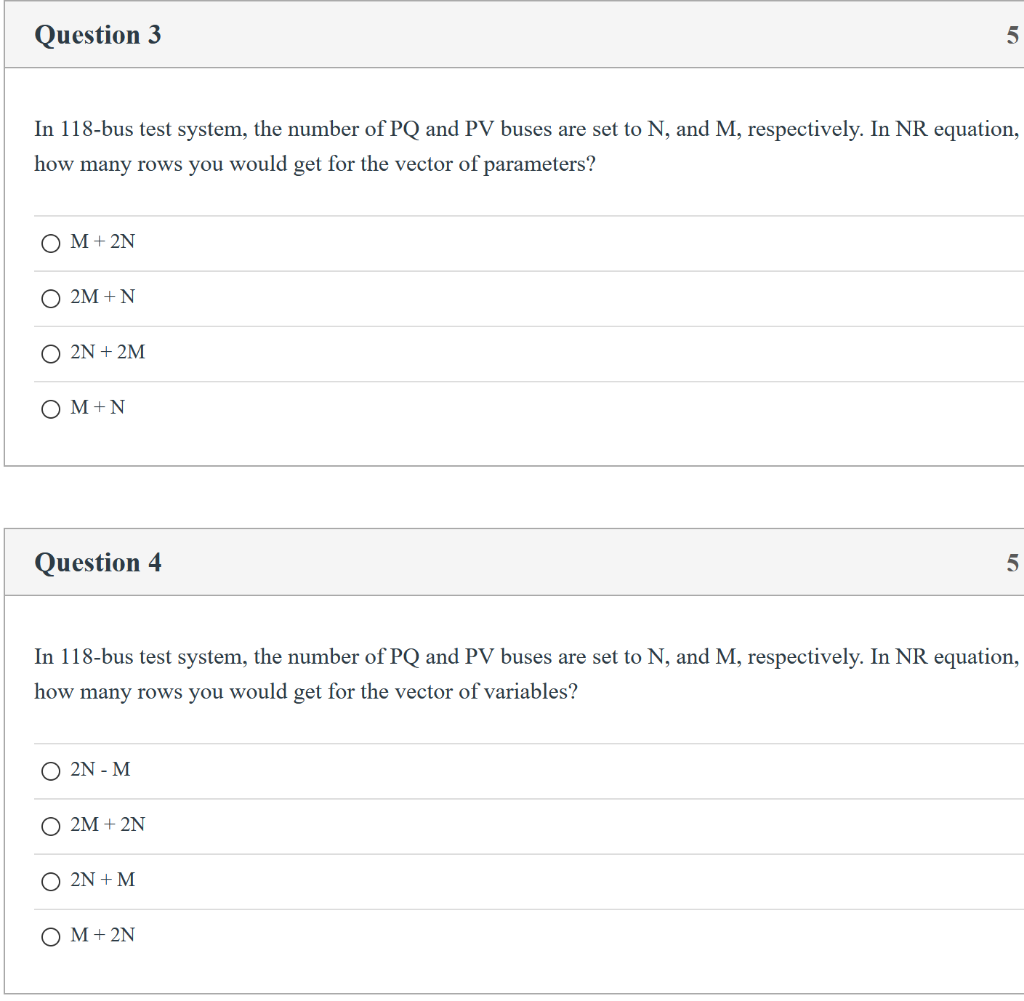1024x1001 pixels.
Task: Click the points value beside Question 4
Action: pyautogui.click(x=1013, y=562)
